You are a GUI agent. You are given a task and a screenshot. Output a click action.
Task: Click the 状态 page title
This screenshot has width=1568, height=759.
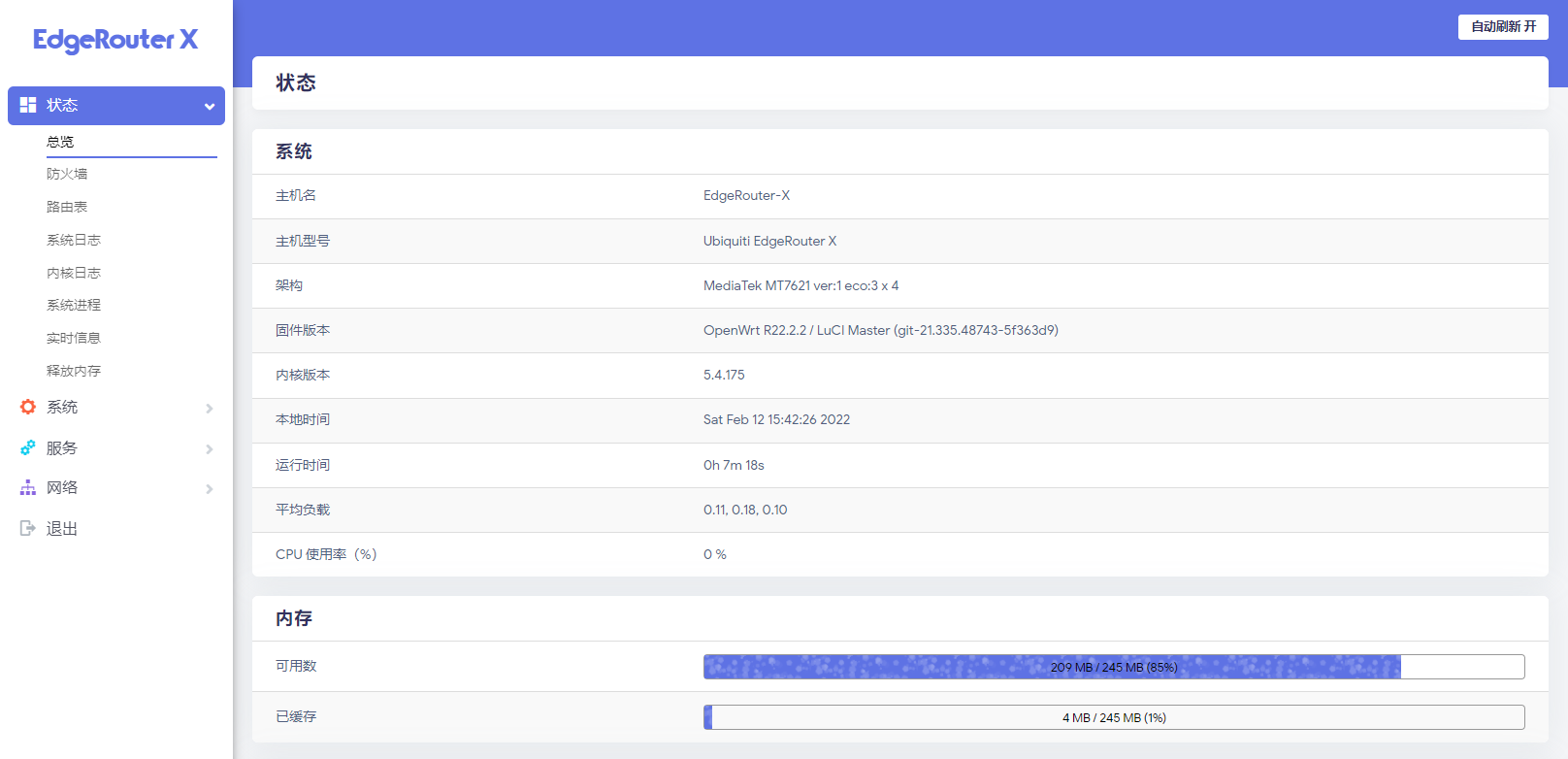296,83
